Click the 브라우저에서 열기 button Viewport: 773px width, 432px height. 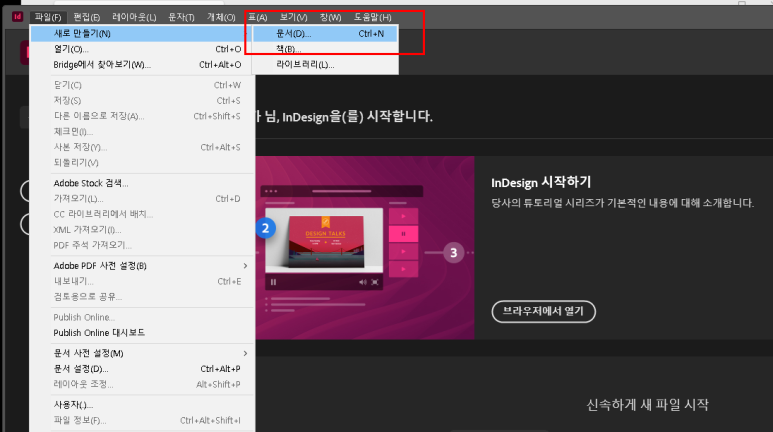[x=543, y=311]
